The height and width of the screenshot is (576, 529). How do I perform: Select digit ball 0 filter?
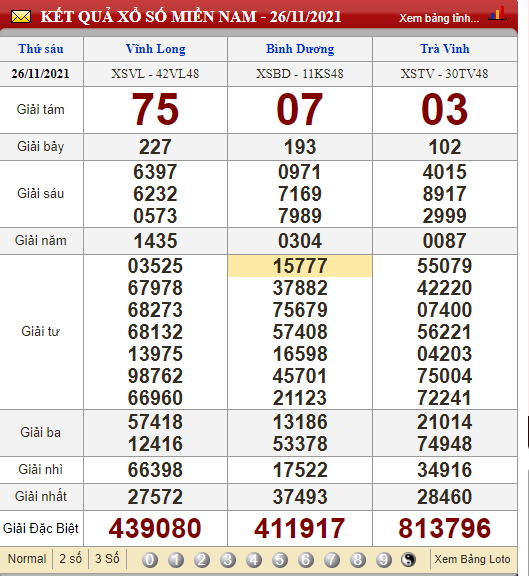(150, 560)
